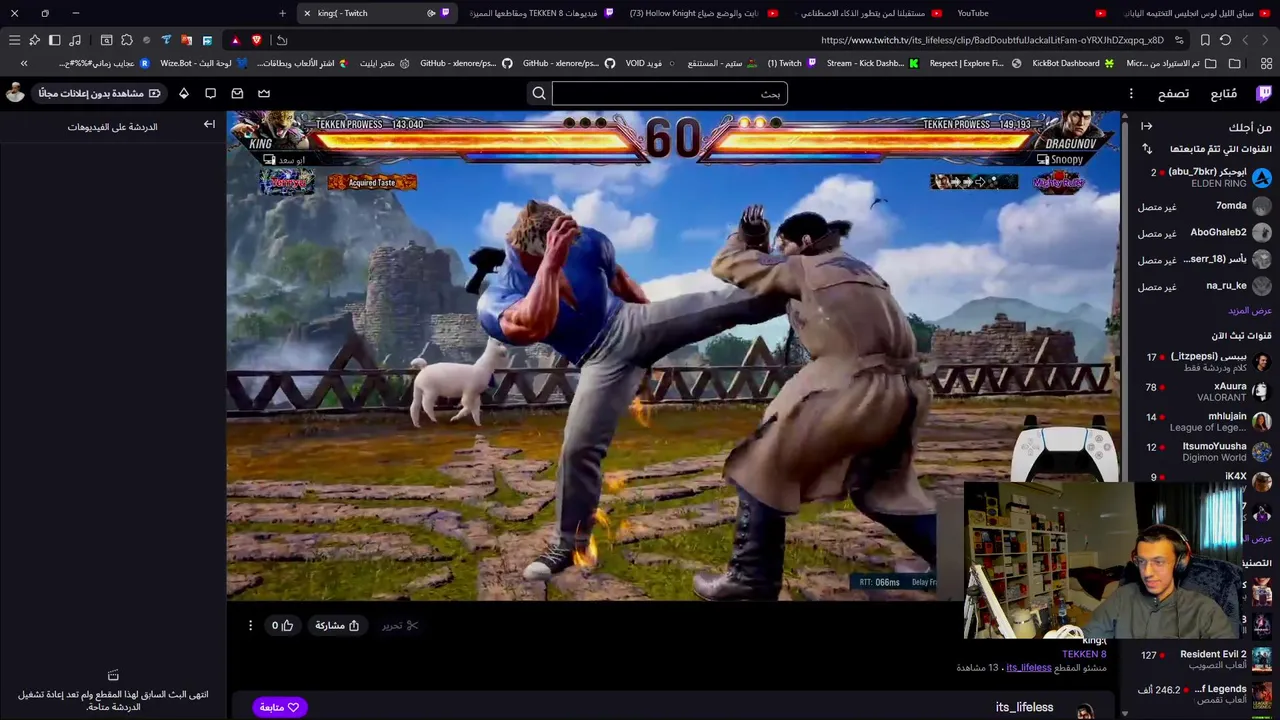
Task: Click the clip video player
Action: [x=673, y=355]
